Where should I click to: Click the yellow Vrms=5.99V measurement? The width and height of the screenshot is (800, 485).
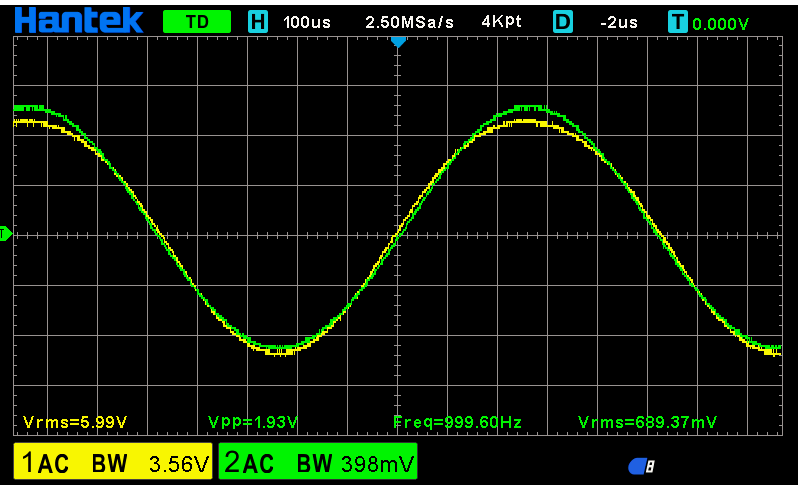tap(75, 422)
